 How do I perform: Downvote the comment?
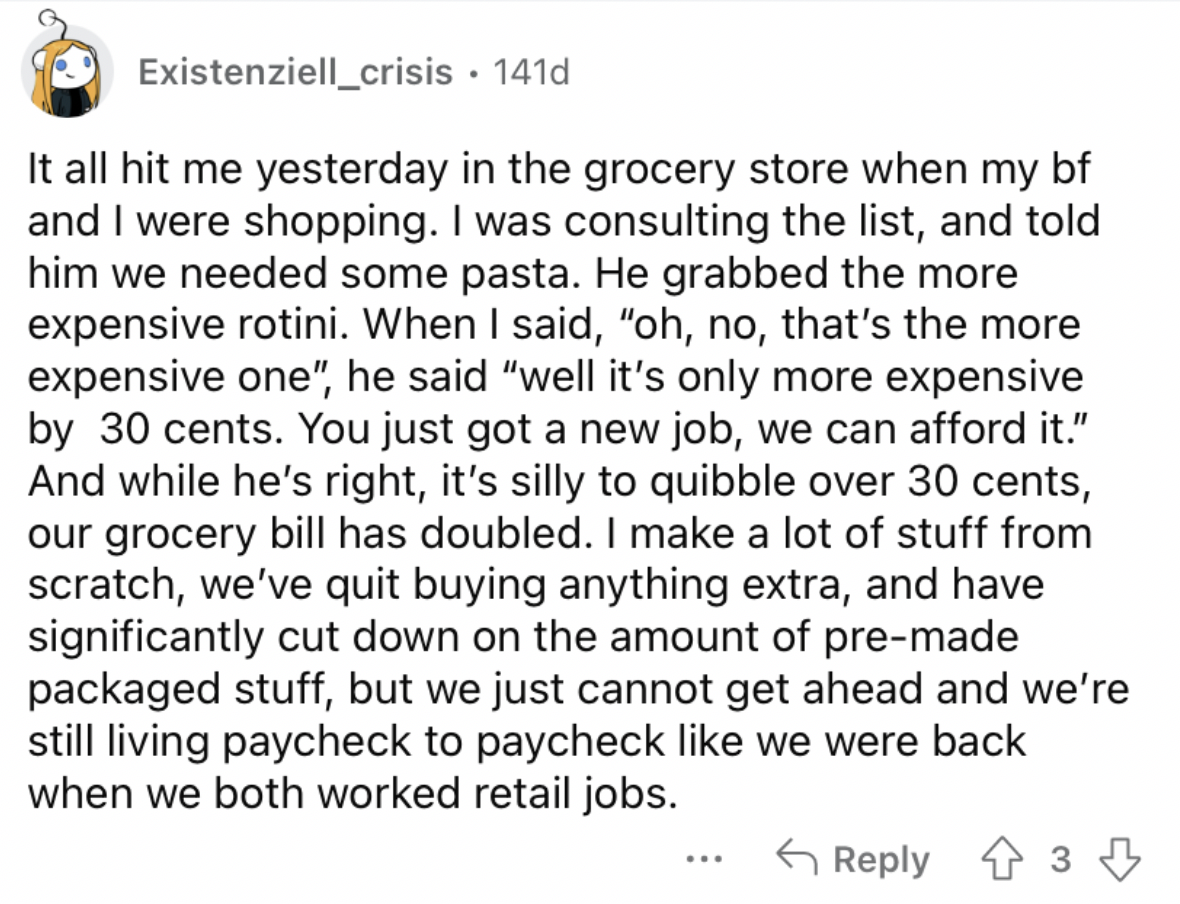click(x=1121, y=859)
